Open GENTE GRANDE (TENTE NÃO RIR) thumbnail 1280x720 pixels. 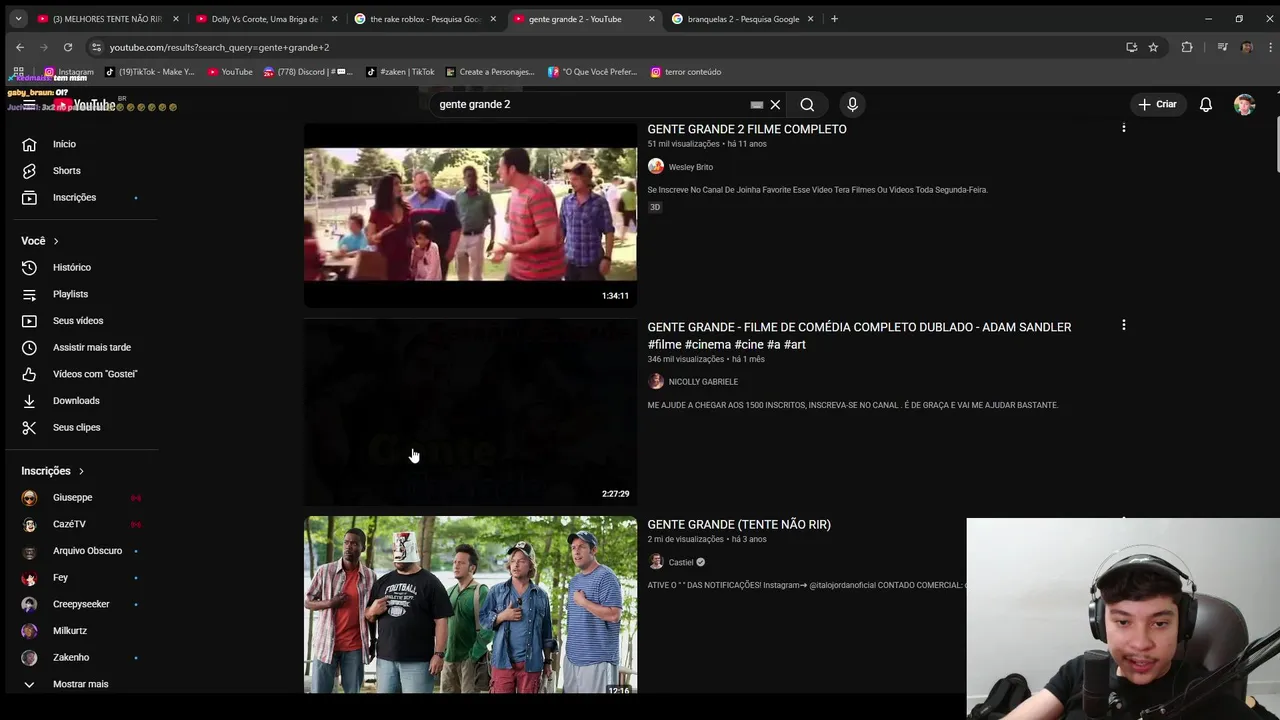470,605
